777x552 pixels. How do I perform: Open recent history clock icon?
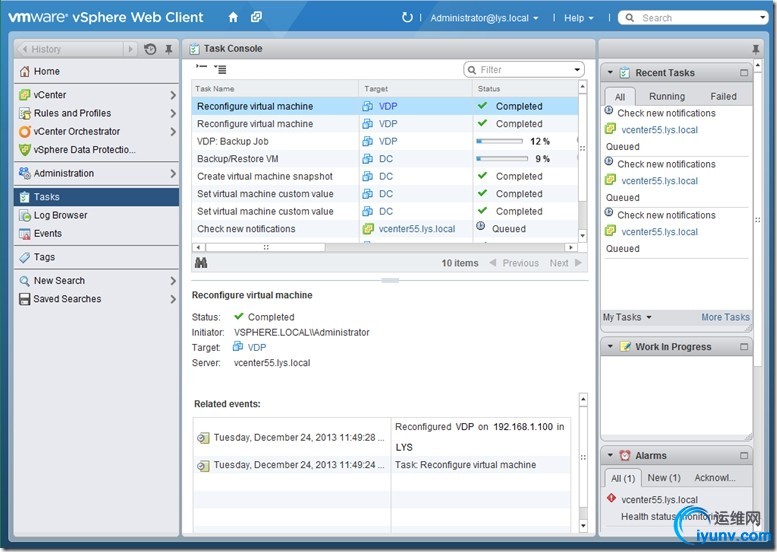point(150,49)
